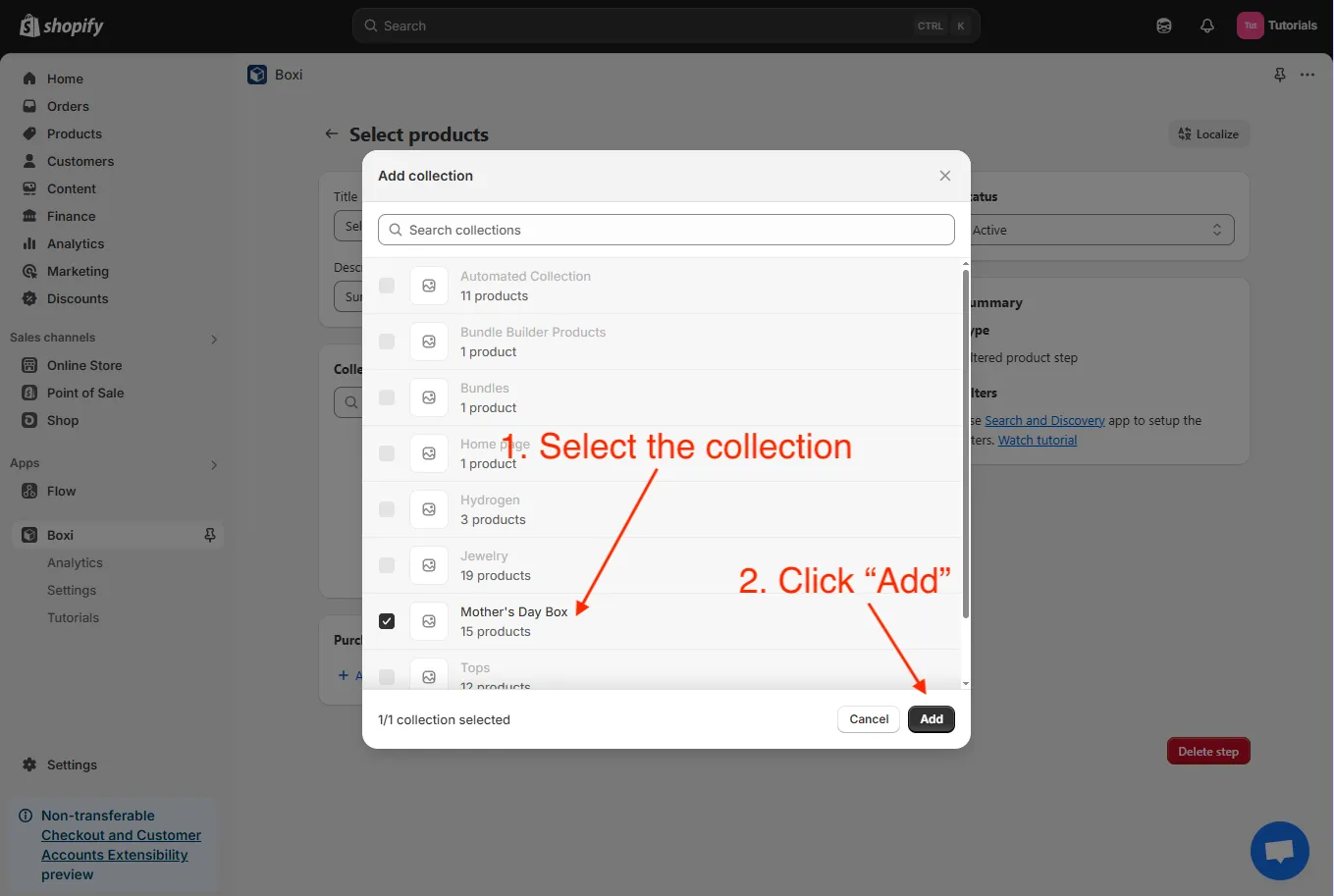This screenshot has width=1334, height=896.
Task: Go to Products in the sidebar
Action: point(74,133)
